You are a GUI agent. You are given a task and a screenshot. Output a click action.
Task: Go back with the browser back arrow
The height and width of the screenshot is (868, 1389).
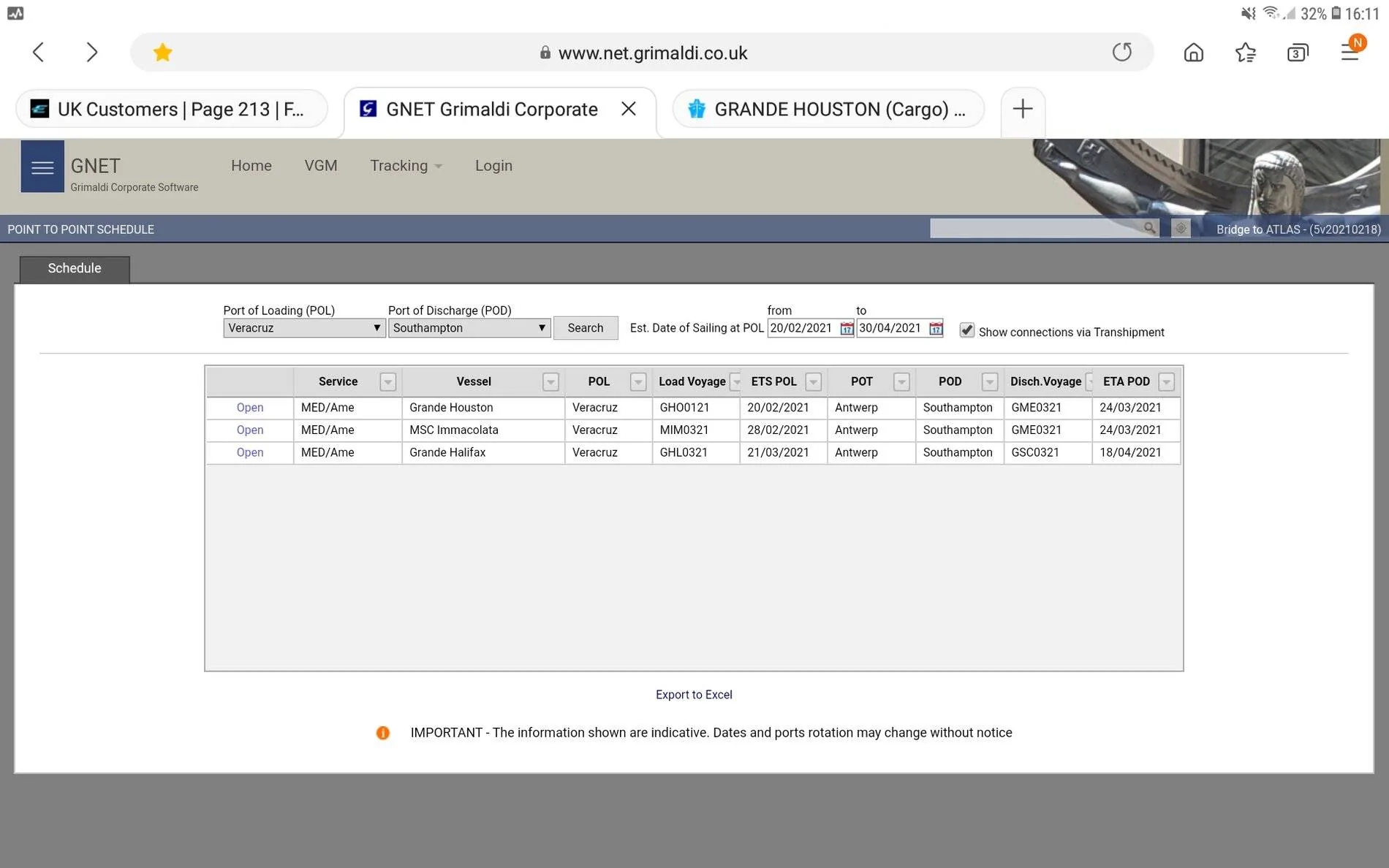click(x=39, y=52)
